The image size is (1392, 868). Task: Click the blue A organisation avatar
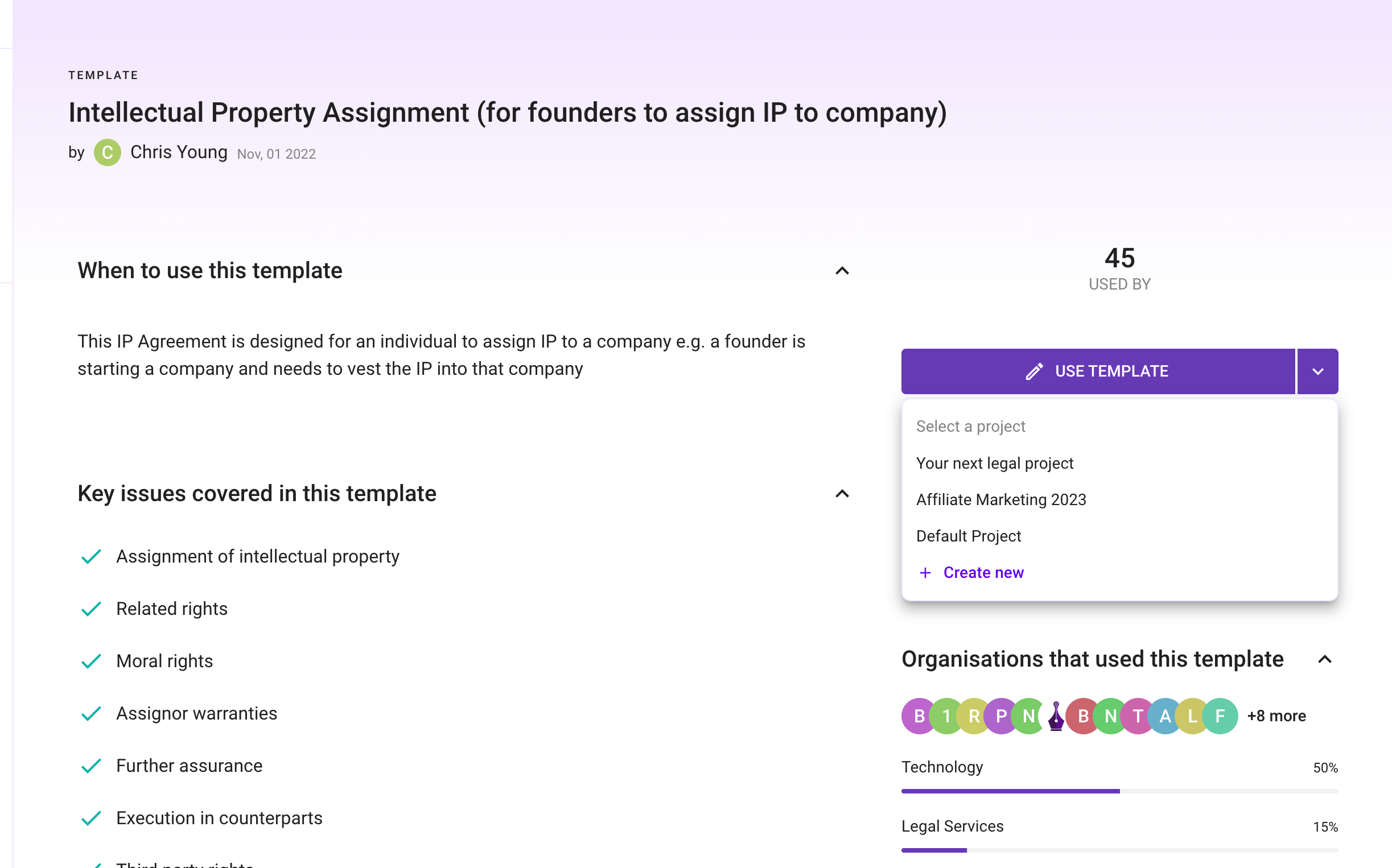[x=1165, y=716]
